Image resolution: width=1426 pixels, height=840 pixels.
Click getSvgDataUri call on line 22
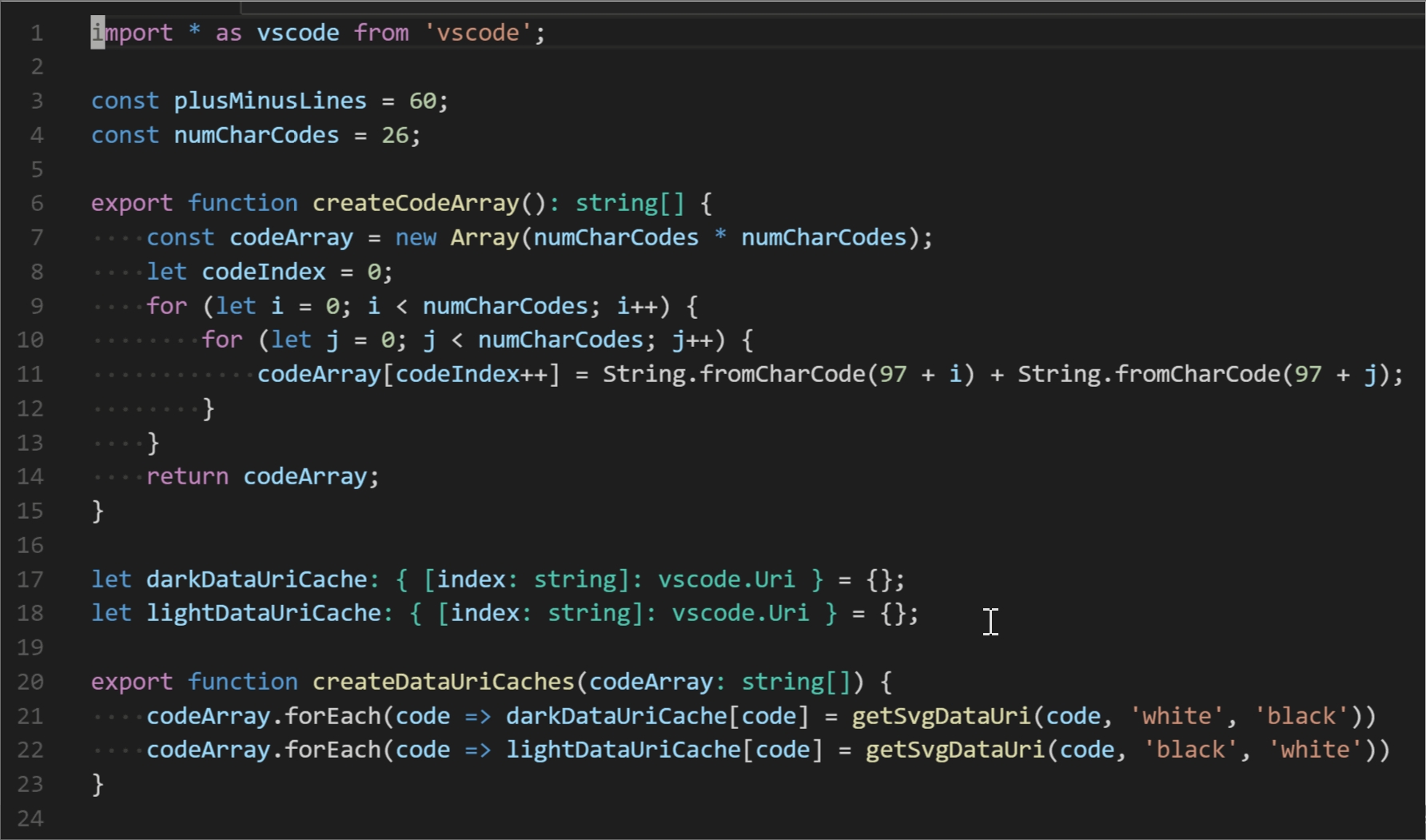[x=954, y=750]
